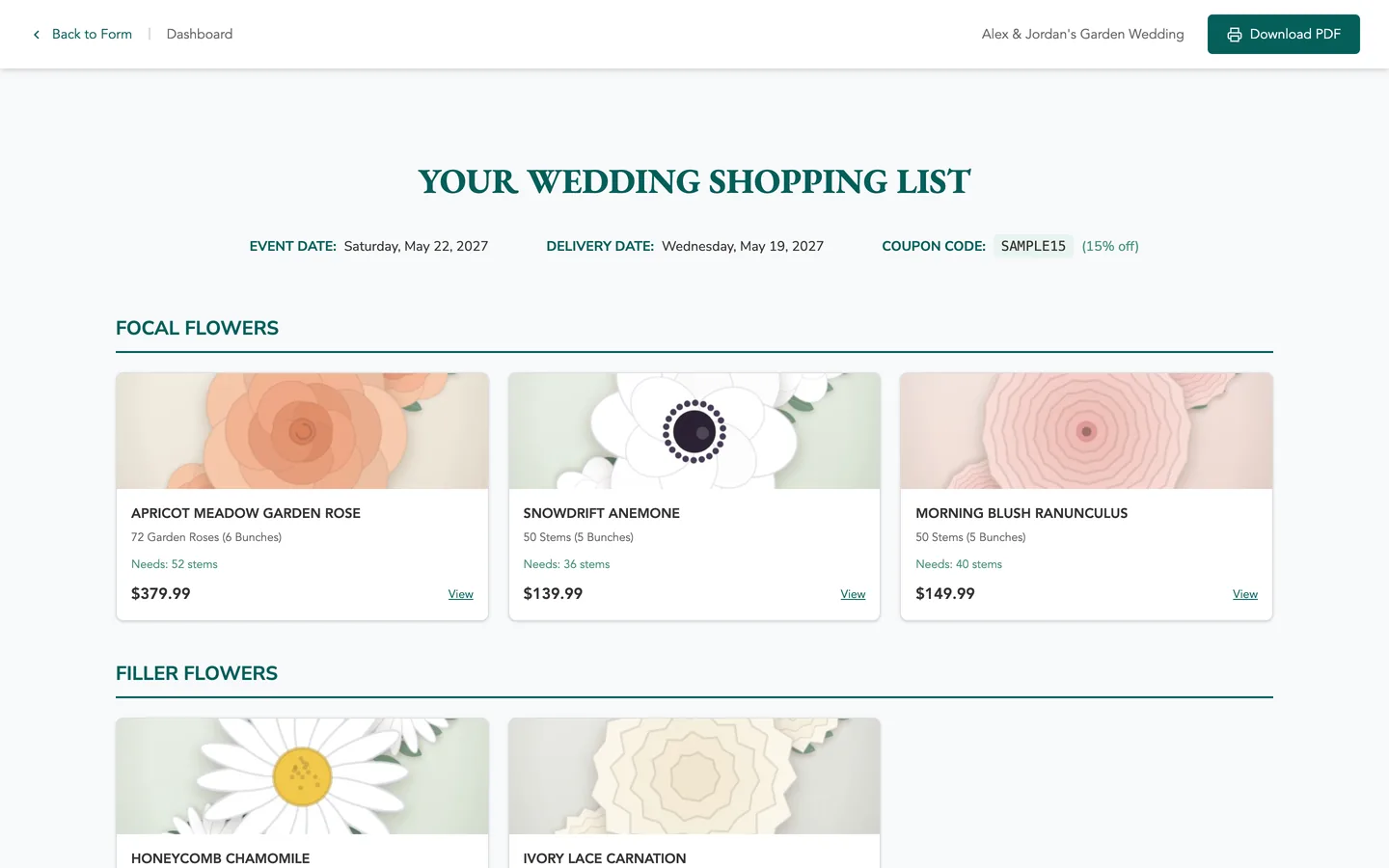Viewport: 1389px width, 868px height.
Task: Click the event date Saturday, May 22, 2027
Action: click(416, 246)
